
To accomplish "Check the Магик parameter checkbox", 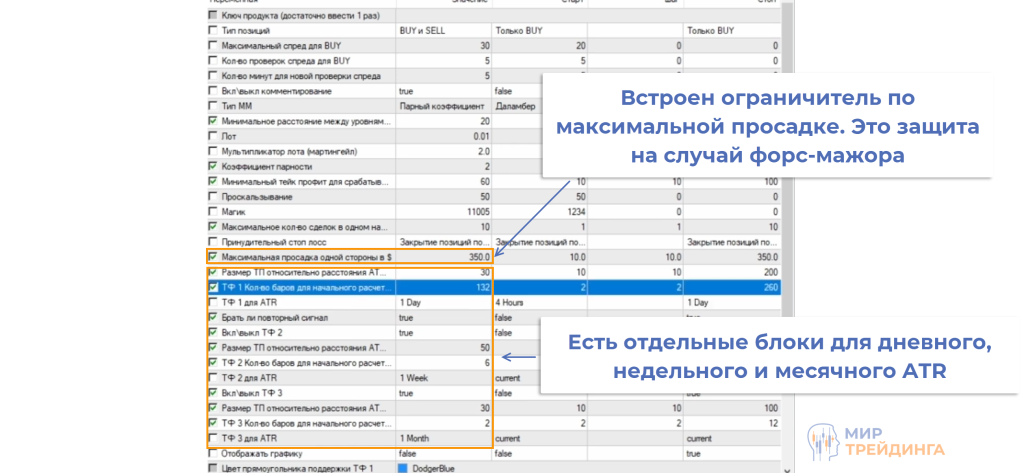I will point(212,212).
